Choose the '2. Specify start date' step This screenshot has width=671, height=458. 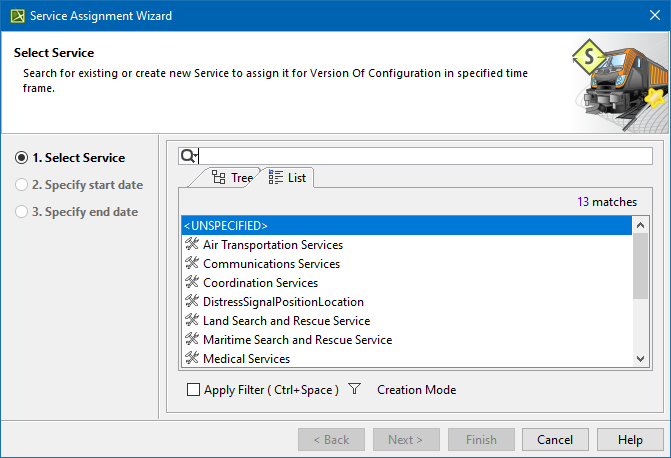pos(21,185)
